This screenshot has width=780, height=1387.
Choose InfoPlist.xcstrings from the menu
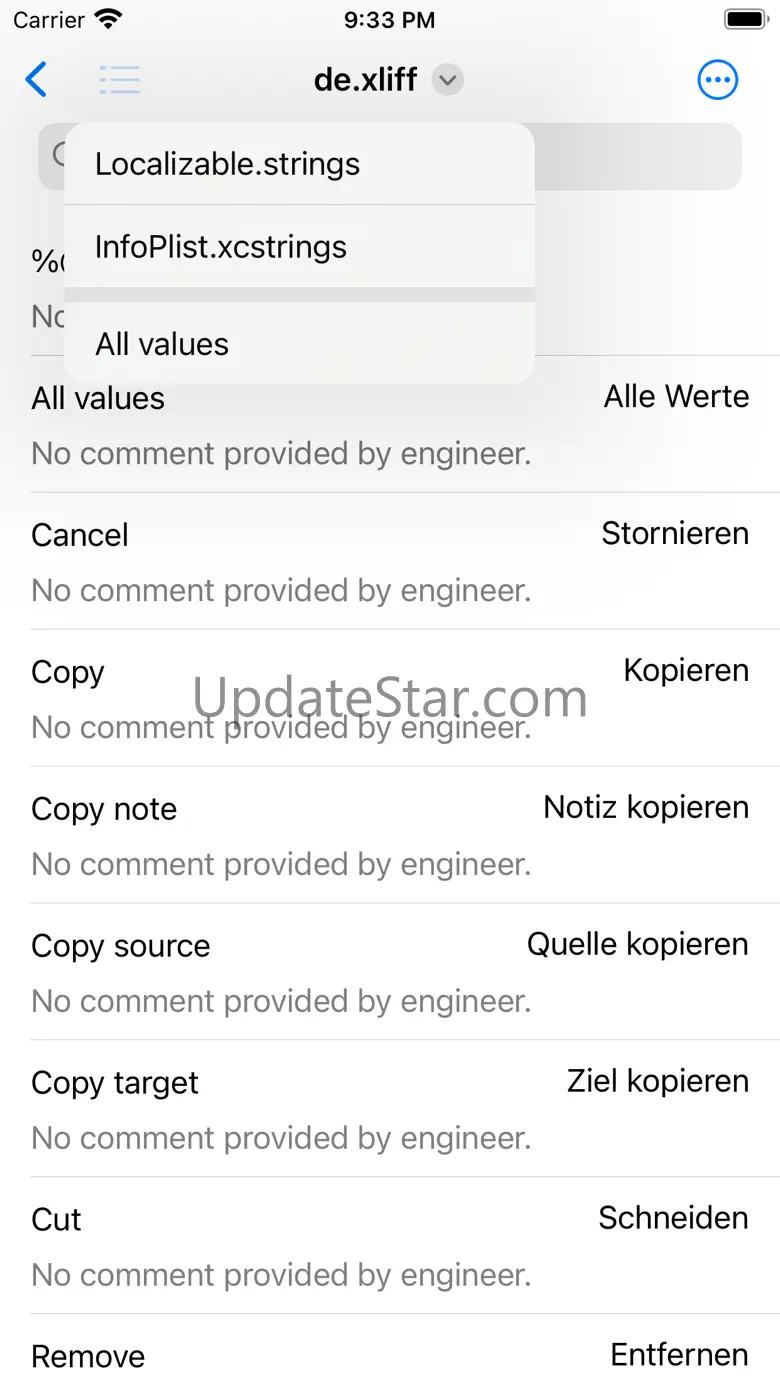pyautogui.click(x=299, y=247)
